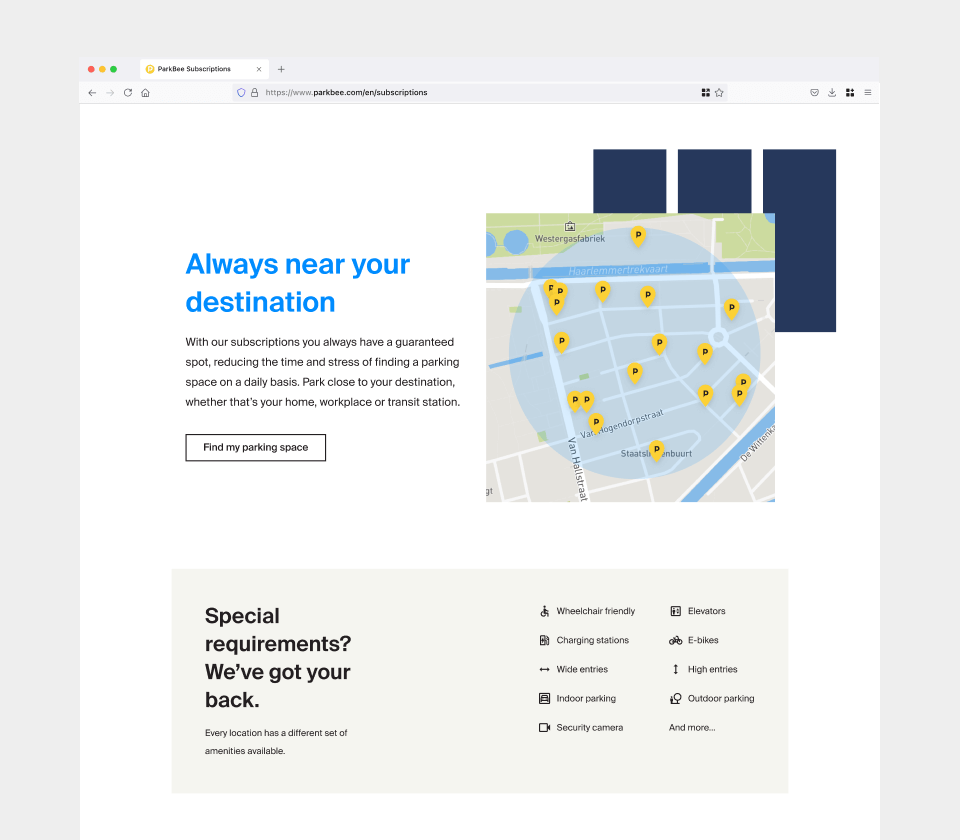The width and height of the screenshot is (960, 840).
Task: Open the hamburger application menu
Action: coord(867,92)
